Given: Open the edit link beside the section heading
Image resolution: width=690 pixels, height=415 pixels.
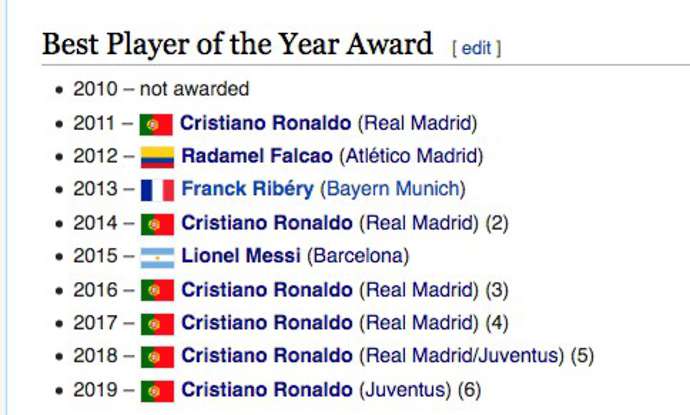Looking at the screenshot, I should coord(476,48).
